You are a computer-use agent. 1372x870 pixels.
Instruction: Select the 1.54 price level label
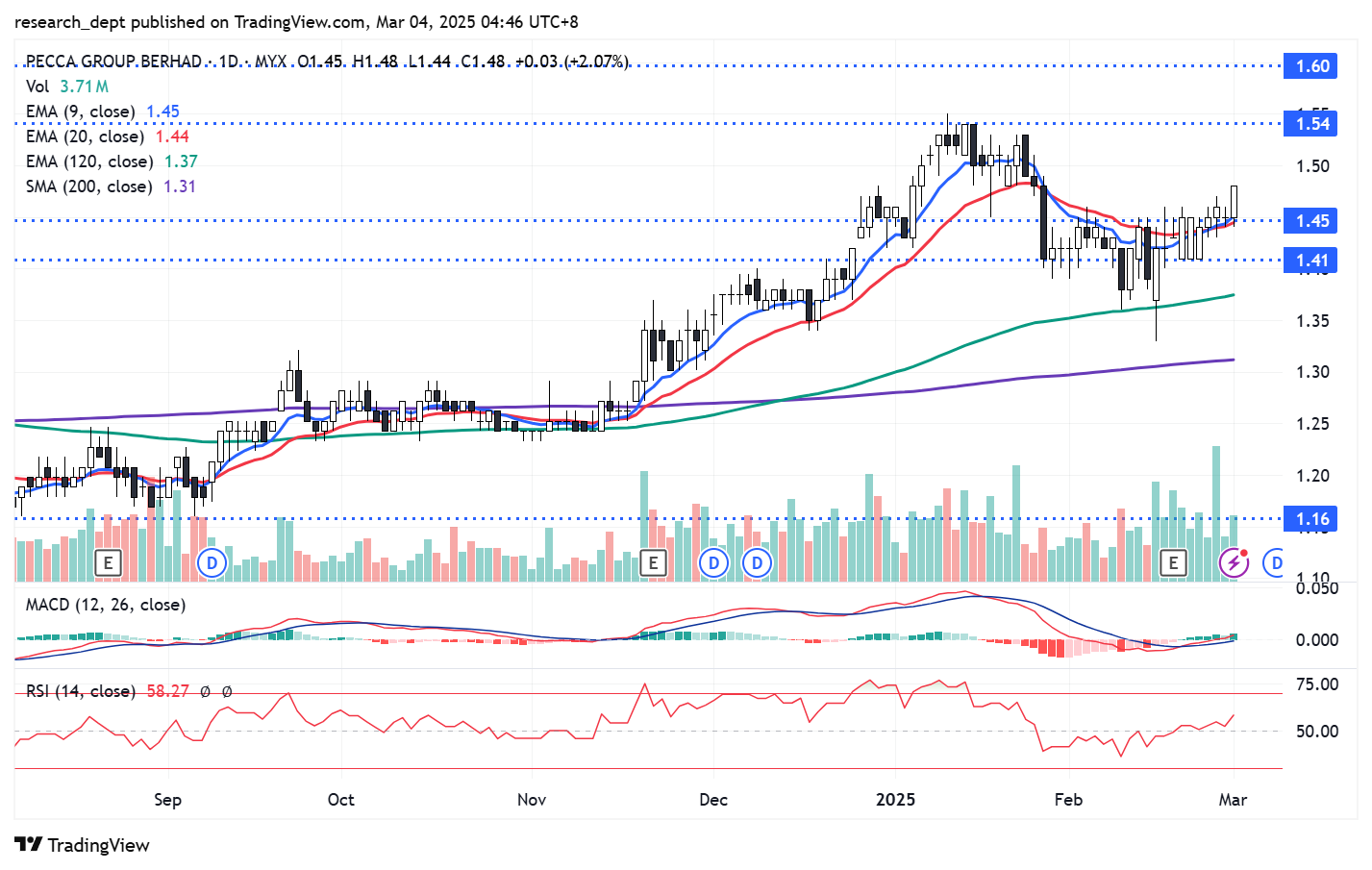pos(1312,123)
